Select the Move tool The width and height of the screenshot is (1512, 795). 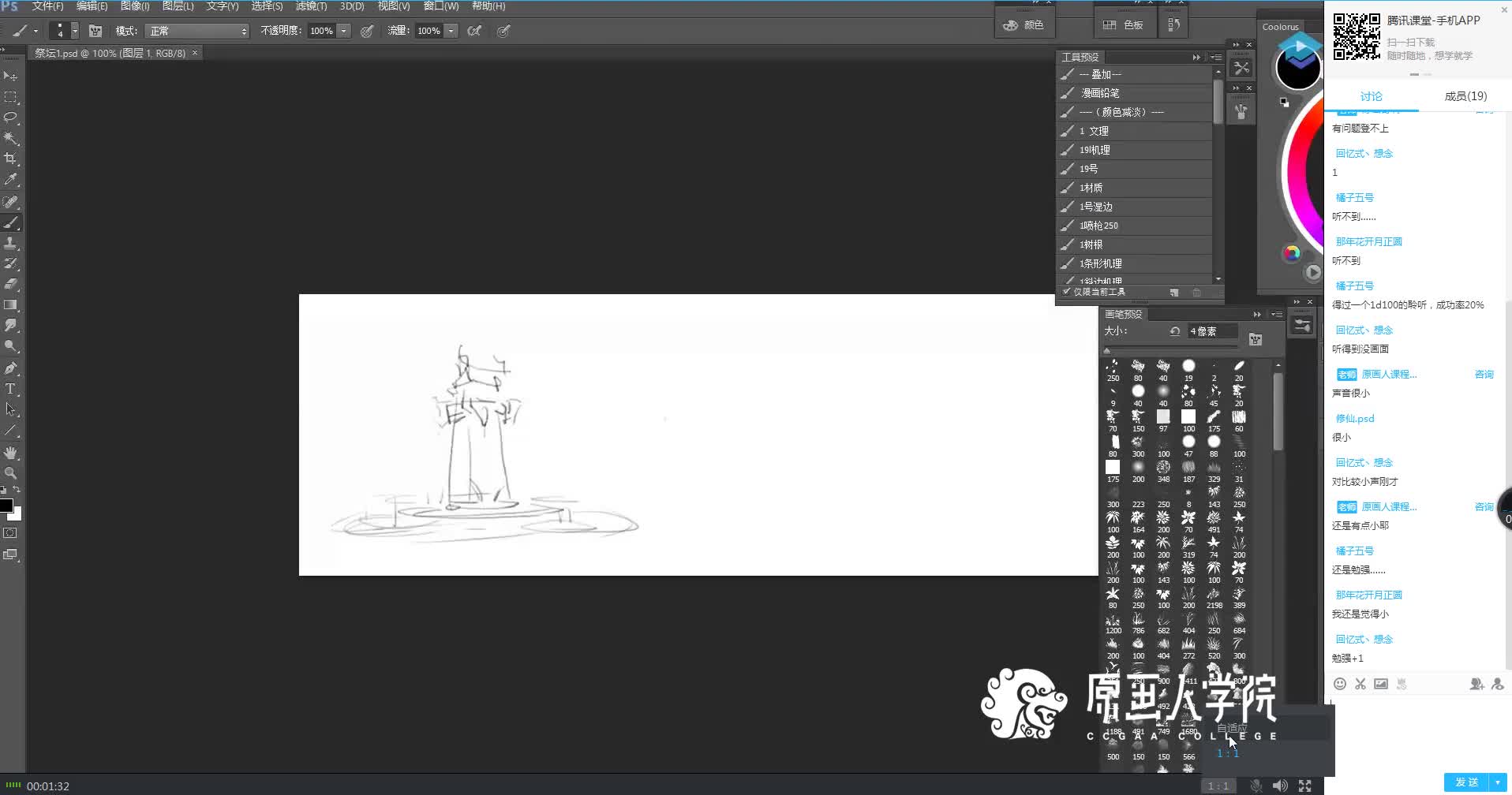pos(10,76)
